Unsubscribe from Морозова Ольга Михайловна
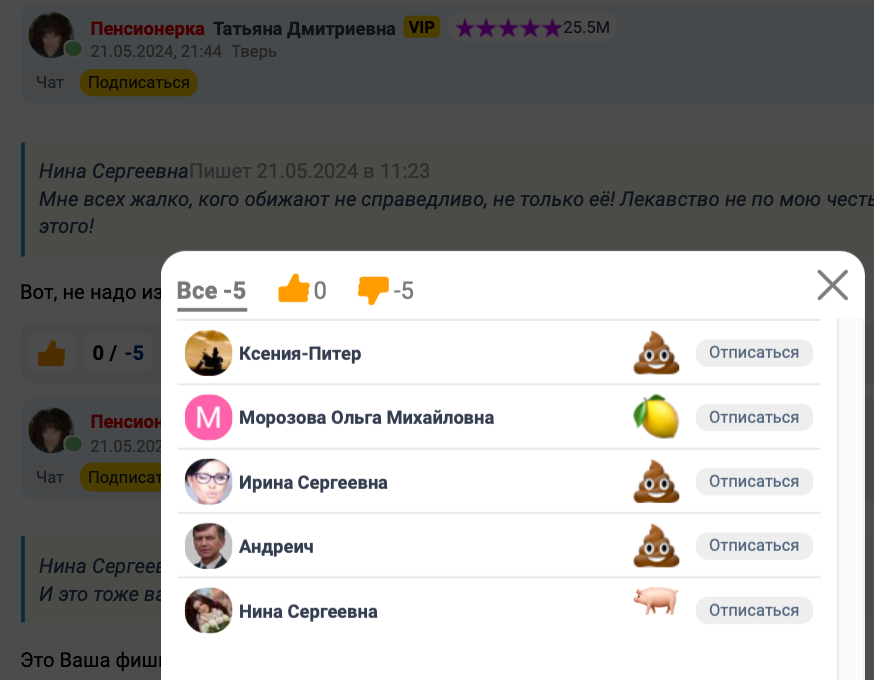The width and height of the screenshot is (874, 680). coord(754,417)
